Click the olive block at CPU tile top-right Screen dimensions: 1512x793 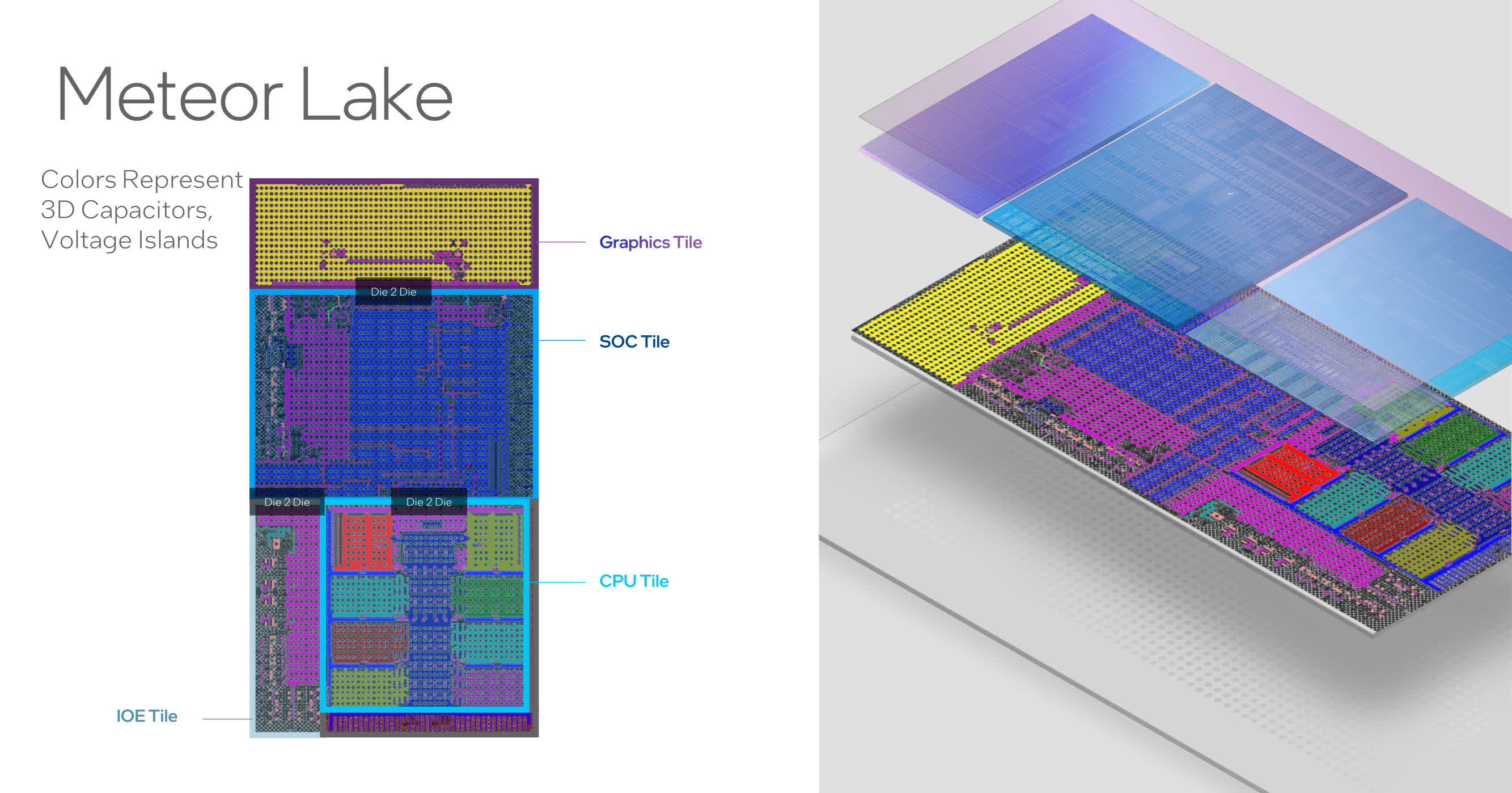496,541
